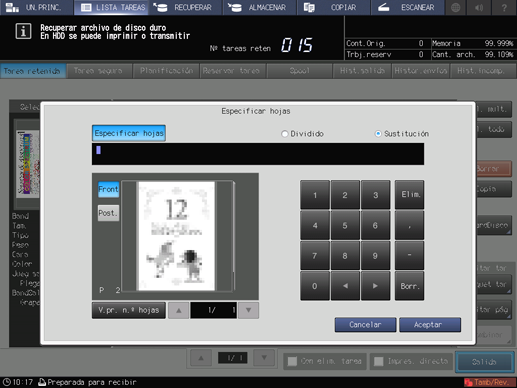Viewport: 517px width, 388px height.
Task: Click the hyphen range keypad key
Action: tap(410, 256)
